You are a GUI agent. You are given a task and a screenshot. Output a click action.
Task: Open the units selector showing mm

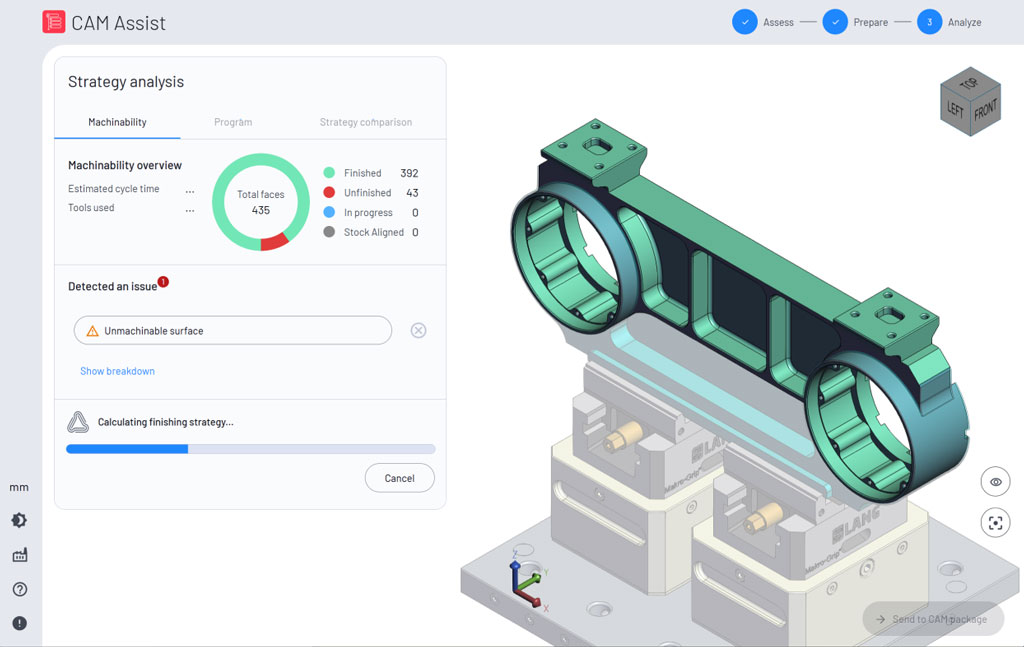[19, 487]
